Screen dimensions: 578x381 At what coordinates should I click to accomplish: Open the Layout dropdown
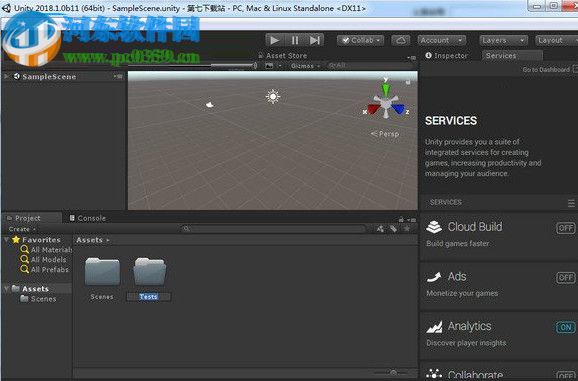click(x=556, y=40)
